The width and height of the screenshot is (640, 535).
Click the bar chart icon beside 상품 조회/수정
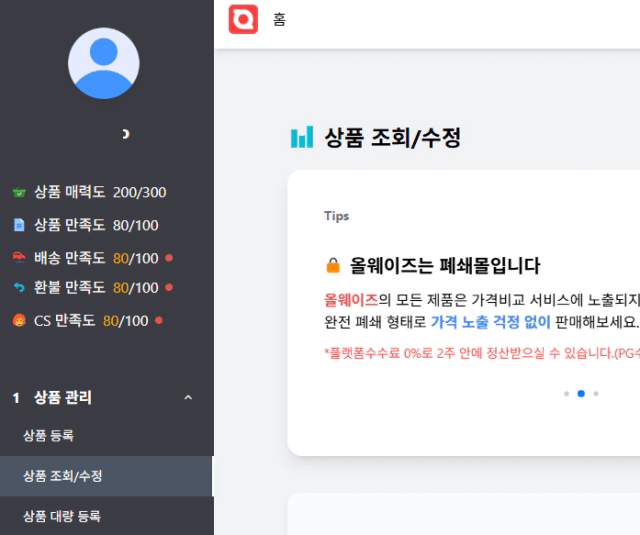(x=302, y=137)
